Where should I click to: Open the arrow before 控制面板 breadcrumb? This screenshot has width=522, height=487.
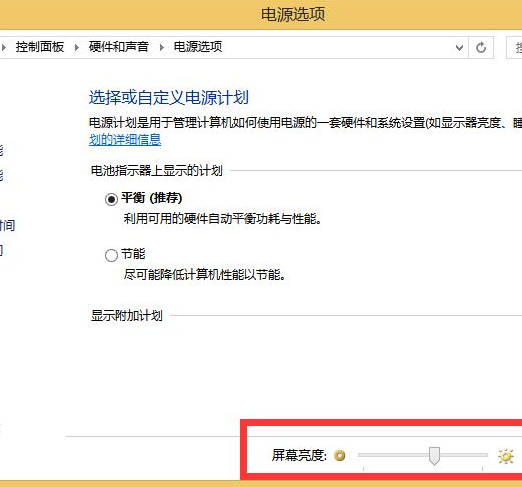coord(4,47)
